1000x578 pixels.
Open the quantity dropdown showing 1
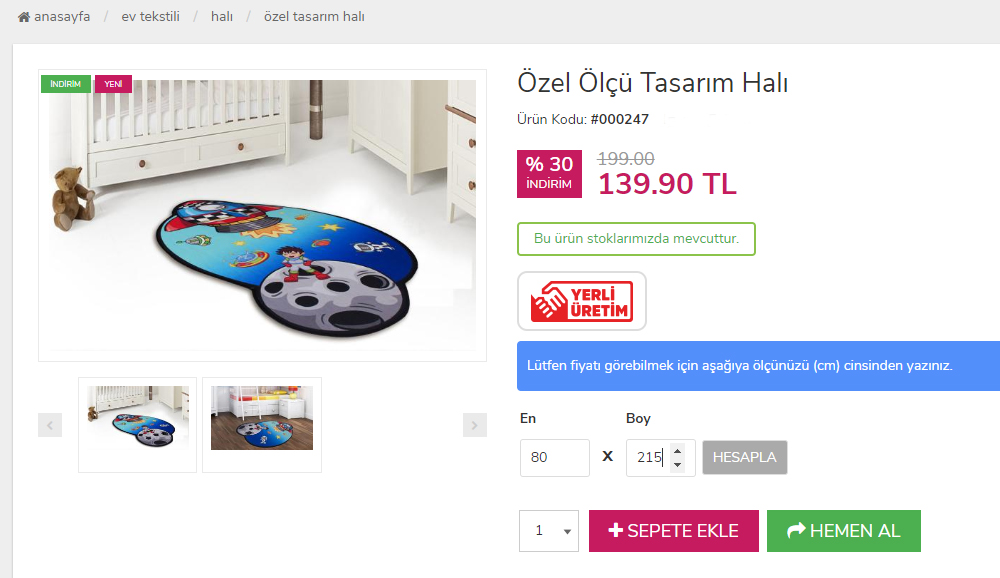(548, 531)
